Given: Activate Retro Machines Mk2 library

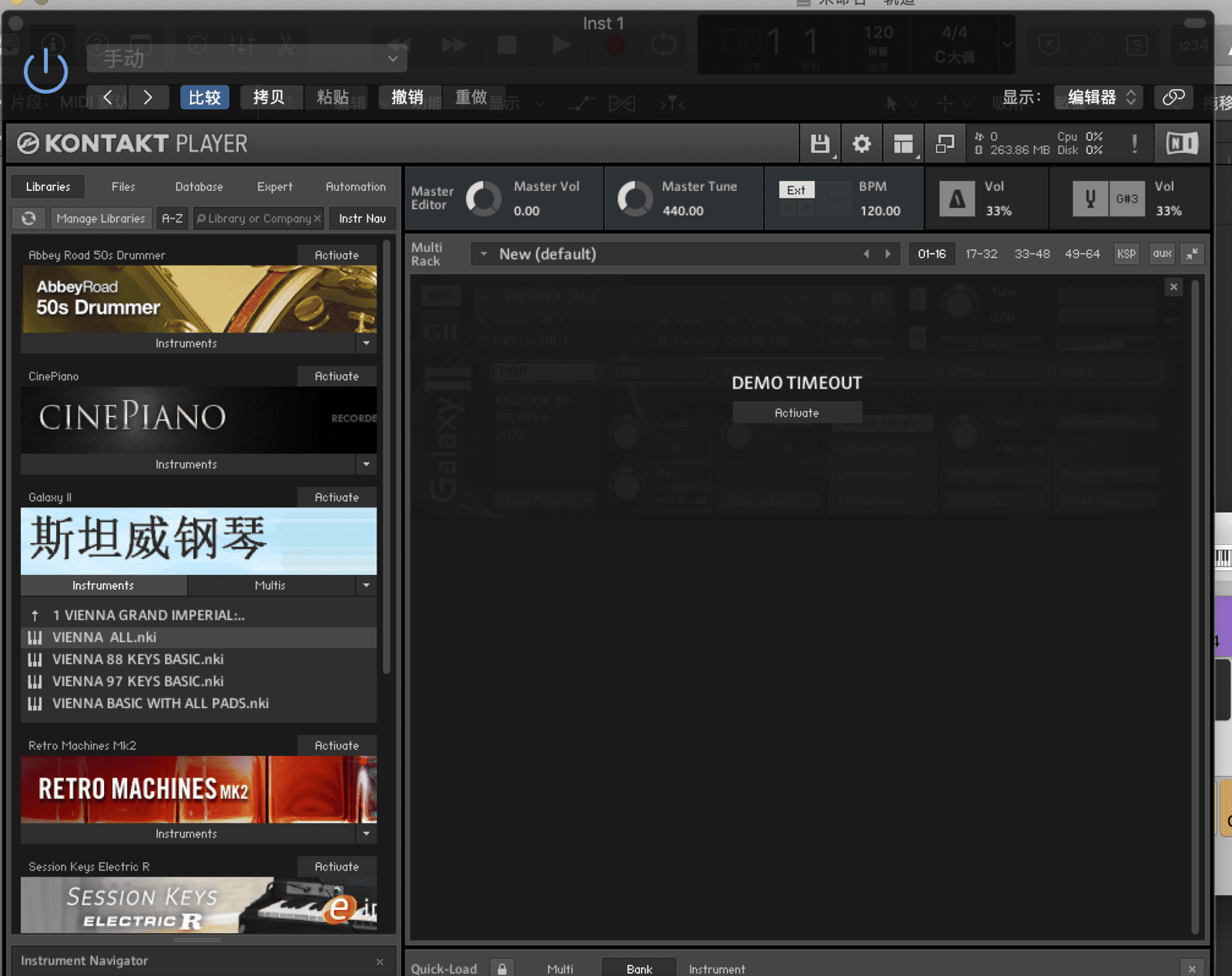Looking at the screenshot, I should click(336, 745).
